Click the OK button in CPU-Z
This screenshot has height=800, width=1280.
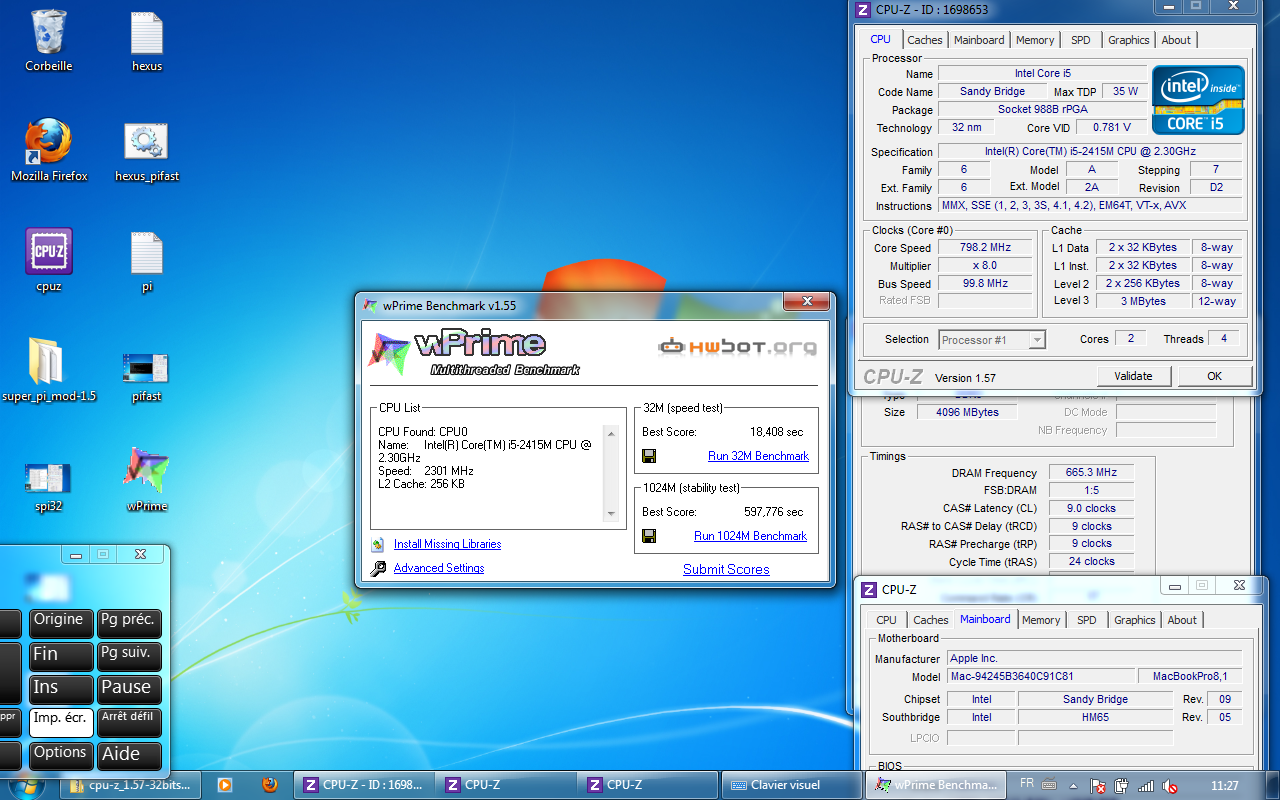coord(1214,376)
